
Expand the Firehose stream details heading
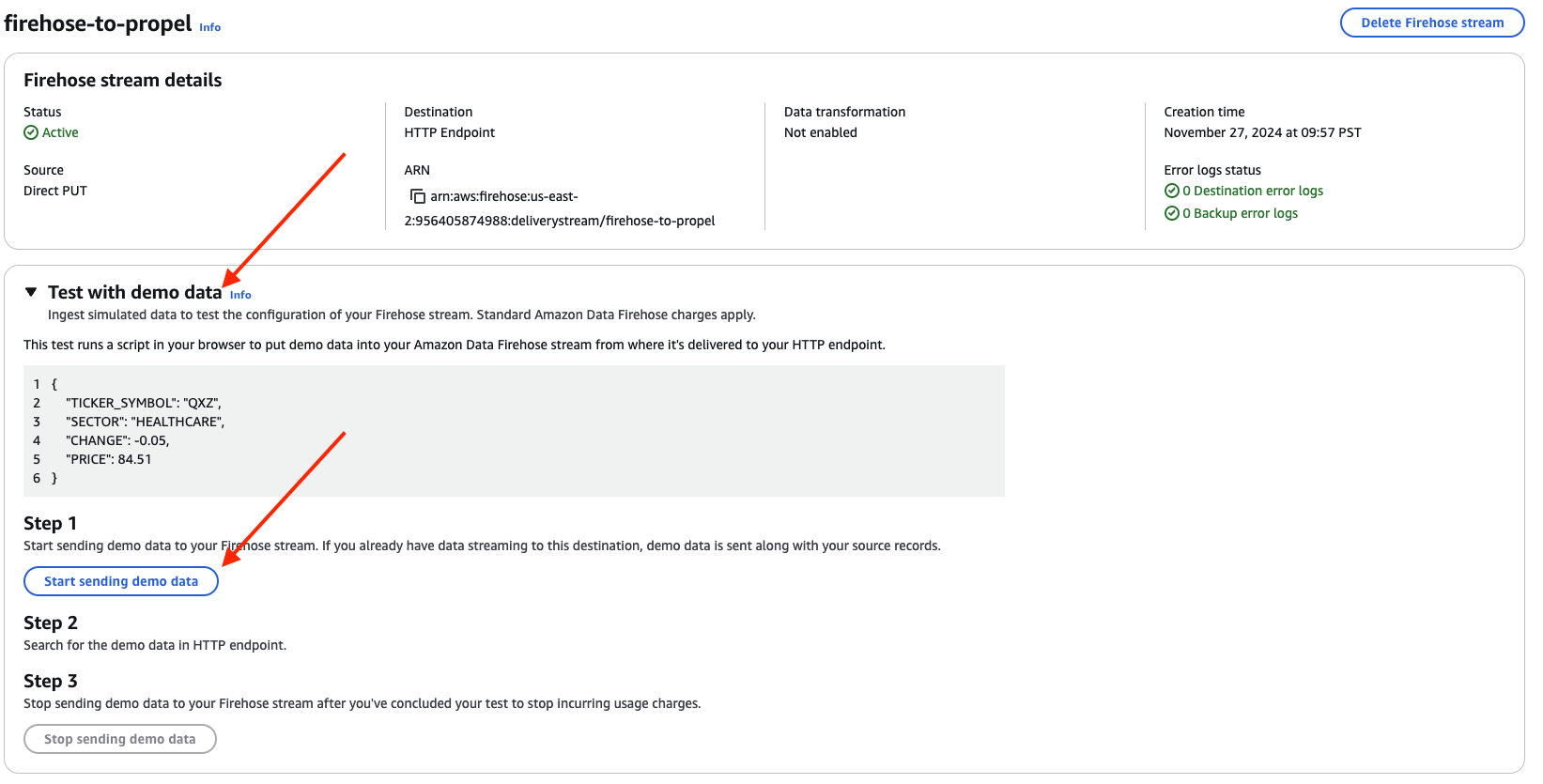point(122,80)
